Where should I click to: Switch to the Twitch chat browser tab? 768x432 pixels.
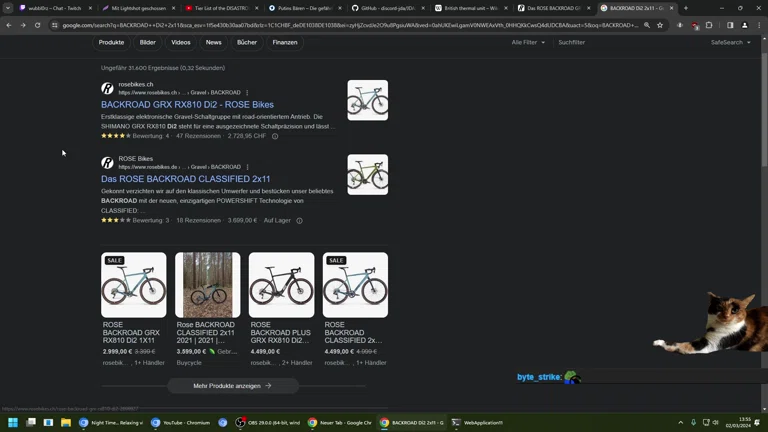52,8
